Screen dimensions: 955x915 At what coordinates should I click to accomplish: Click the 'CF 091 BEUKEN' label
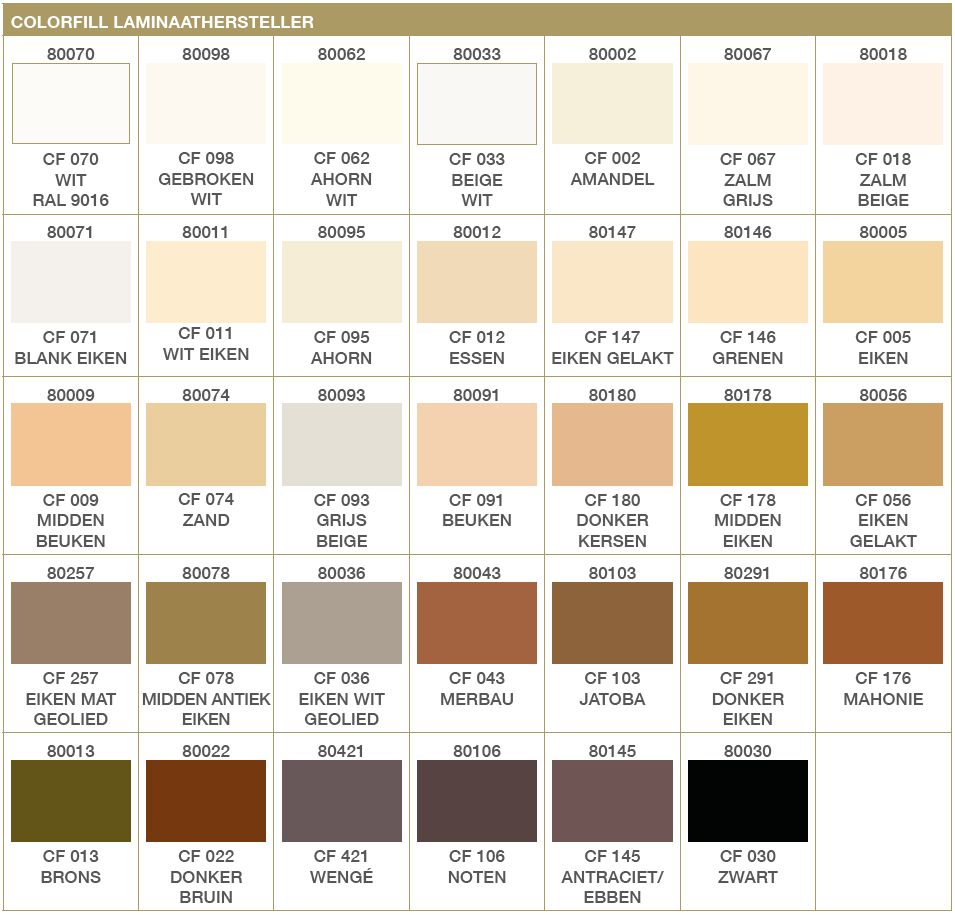point(477,510)
